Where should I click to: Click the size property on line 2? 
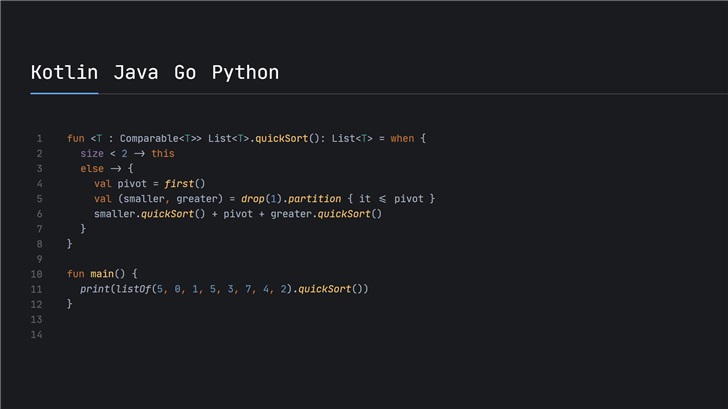[x=92, y=154]
